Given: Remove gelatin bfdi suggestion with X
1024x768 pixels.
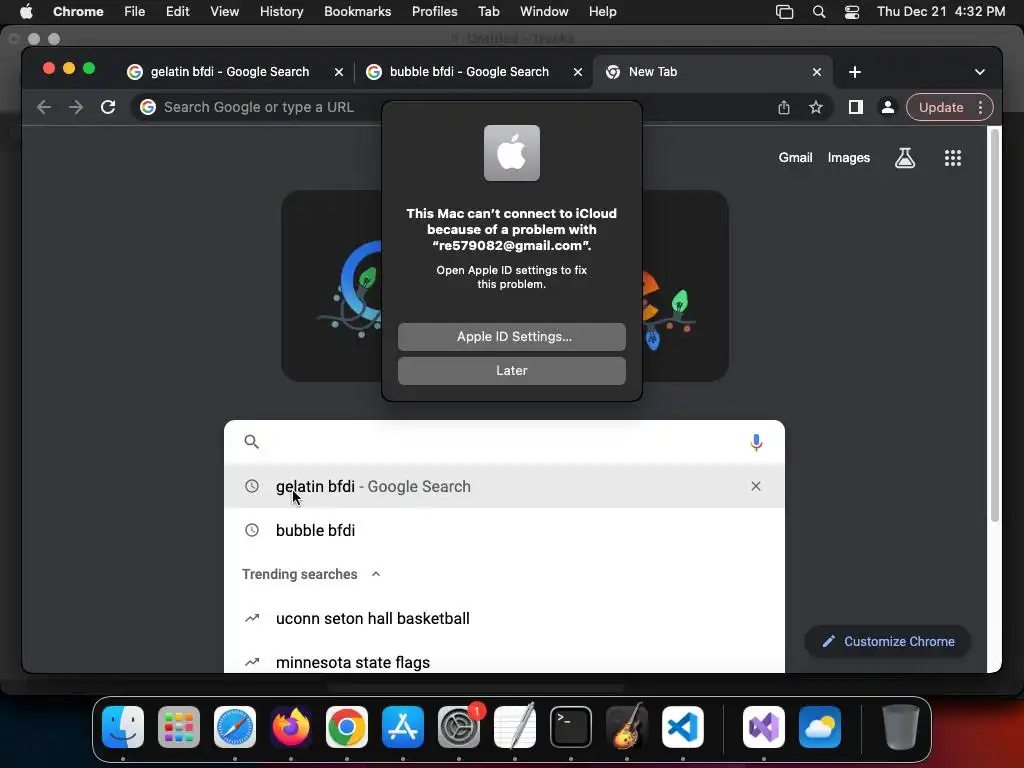Looking at the screenshot, I should tap(756, 486).
